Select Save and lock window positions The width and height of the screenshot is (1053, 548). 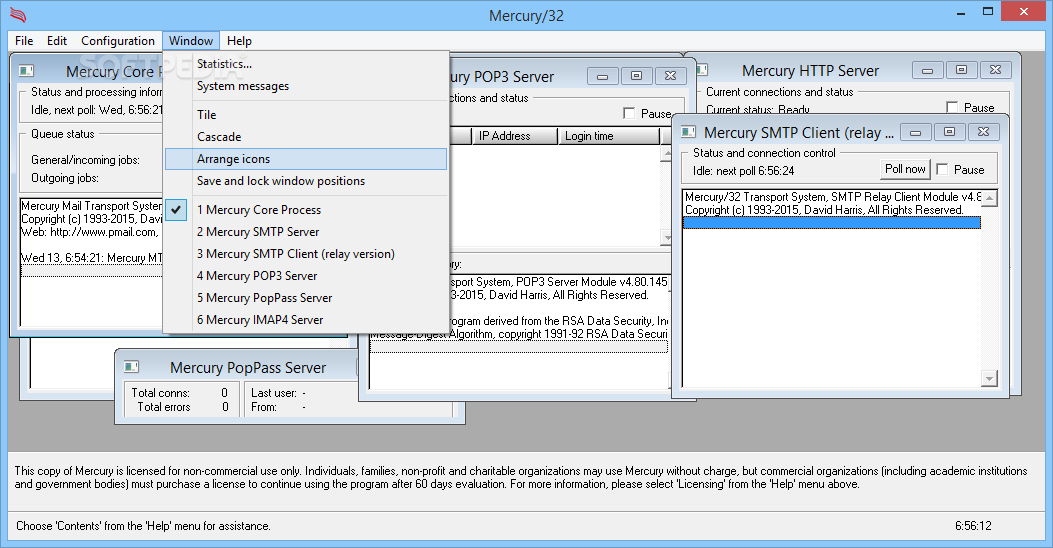(306, 181)
